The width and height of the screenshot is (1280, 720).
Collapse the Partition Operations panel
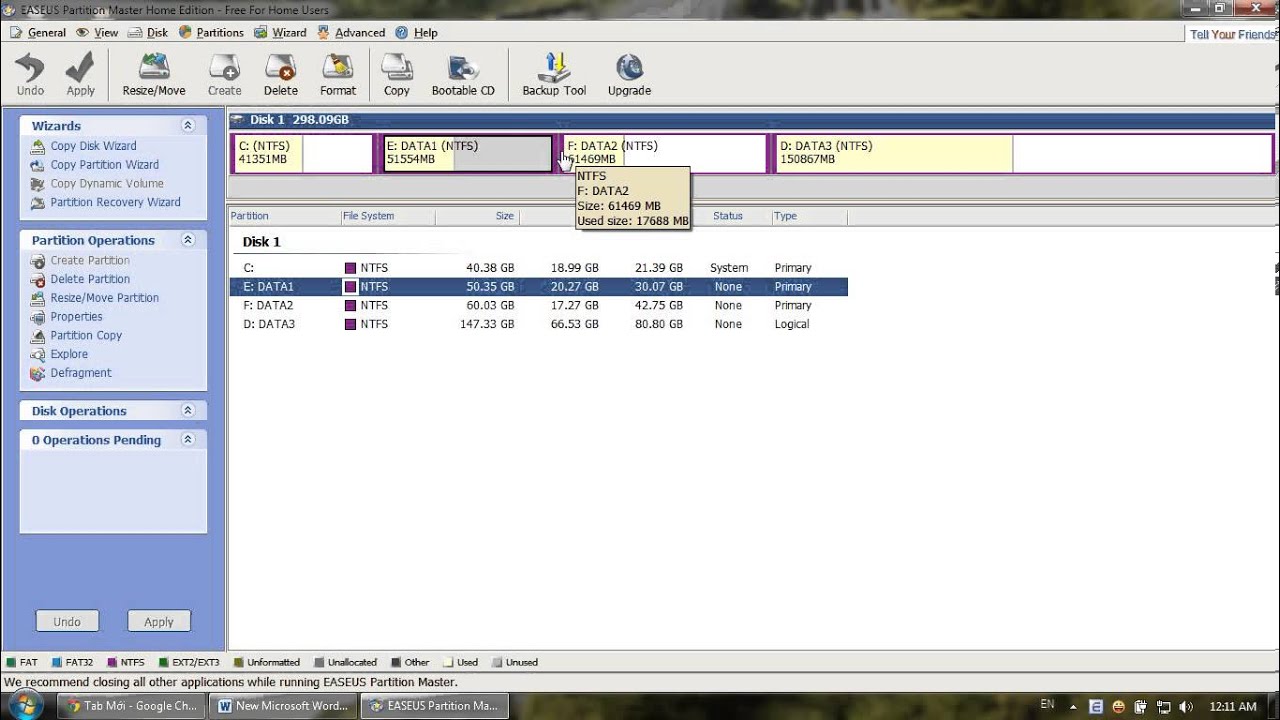tap(187, 240)
